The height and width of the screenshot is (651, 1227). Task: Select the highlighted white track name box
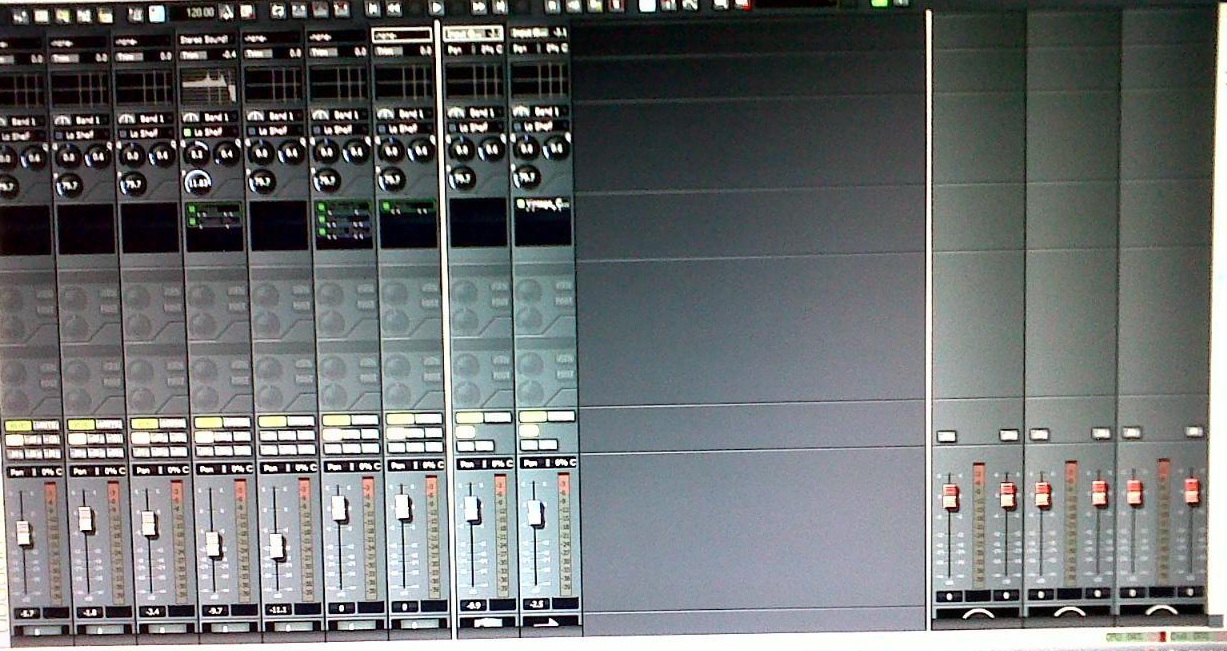coord(402,35)
